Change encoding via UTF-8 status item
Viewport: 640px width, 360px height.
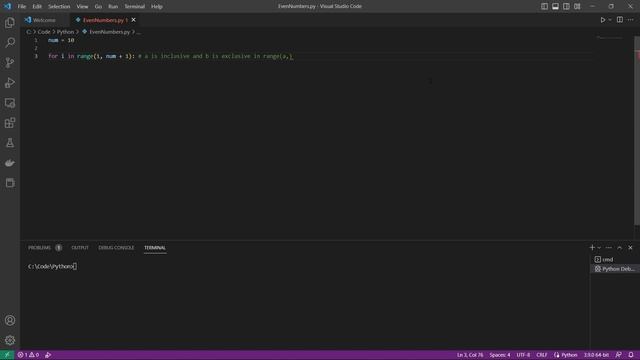point(523,355)
